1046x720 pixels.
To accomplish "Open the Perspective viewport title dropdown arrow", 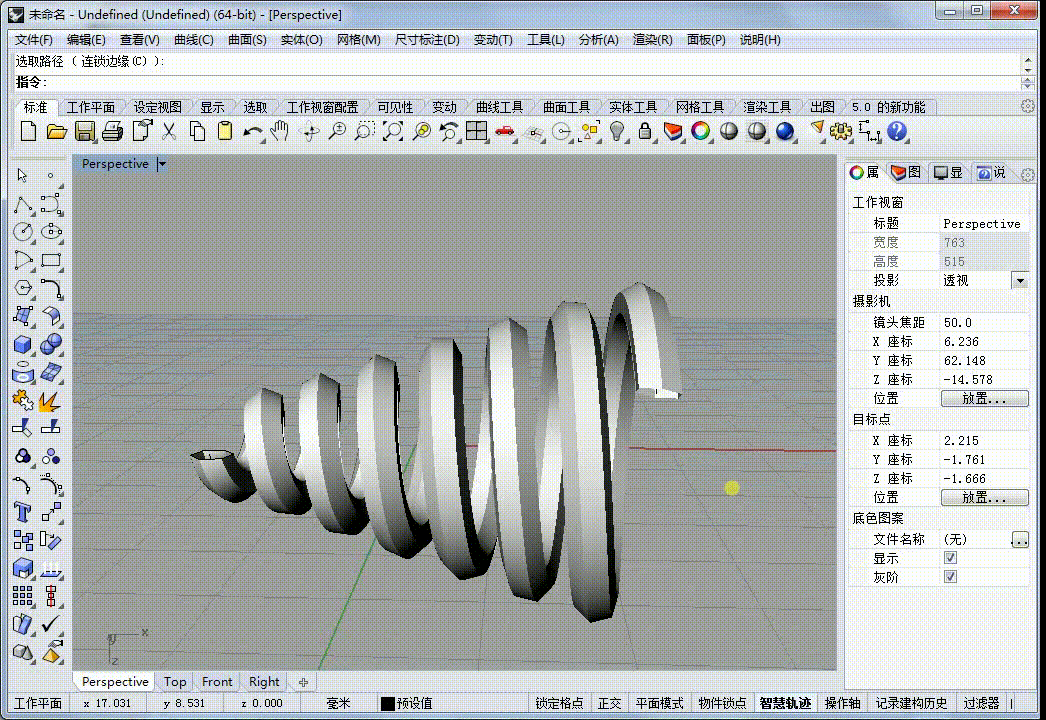I will tap(161, 163).
